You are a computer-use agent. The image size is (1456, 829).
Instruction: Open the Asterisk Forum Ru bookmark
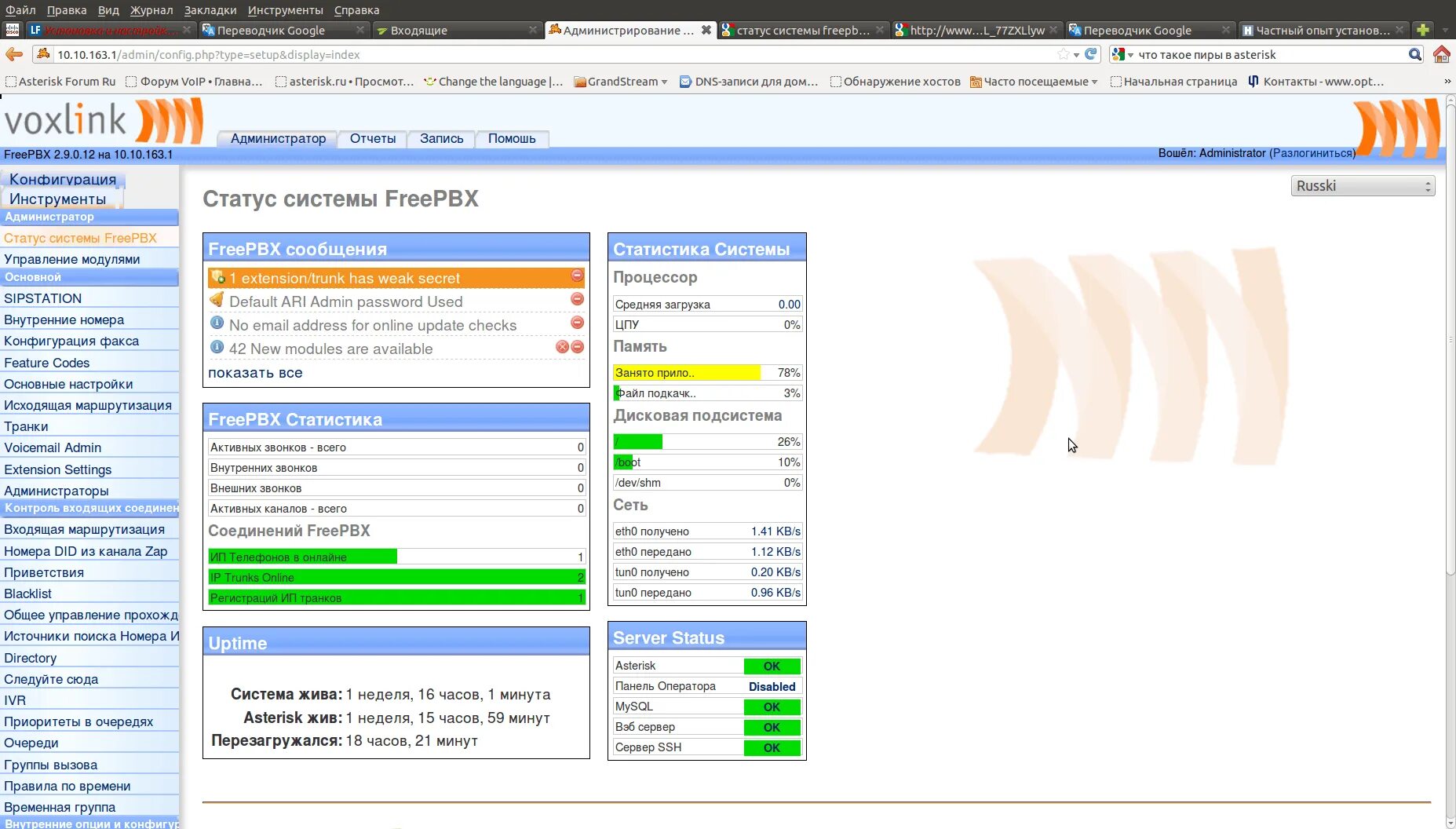(60, 82)
